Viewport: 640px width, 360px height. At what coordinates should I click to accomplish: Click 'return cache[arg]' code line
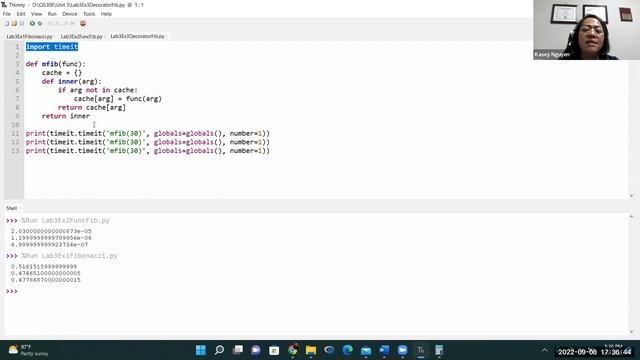91,107
